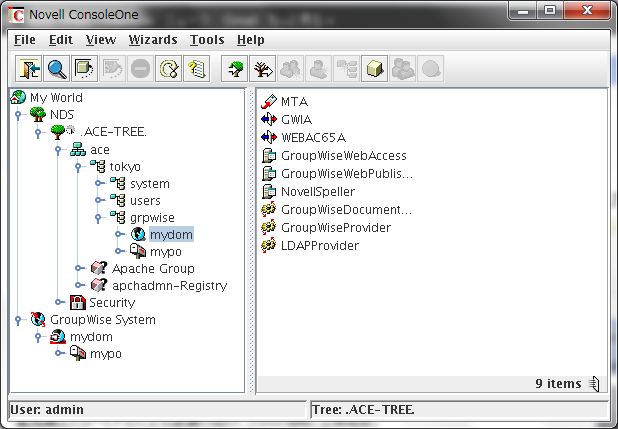This screenshot has height=429, width=618.
Task: Maximize the Novell ConsoleOne window
Action: click(550, 11)
